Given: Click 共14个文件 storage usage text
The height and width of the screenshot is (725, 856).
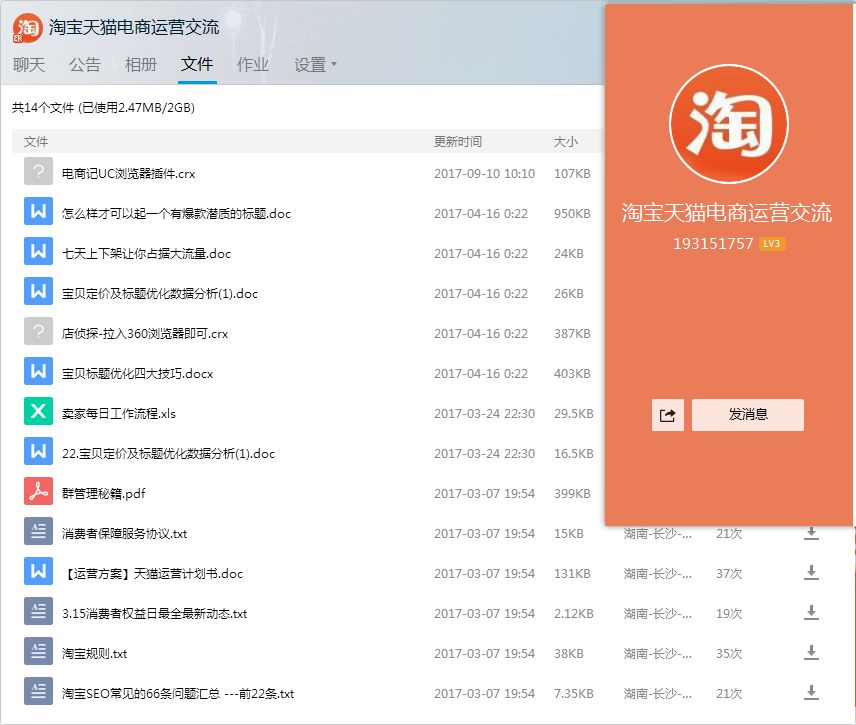Looking at the screenshot, I should coord(103,108).
